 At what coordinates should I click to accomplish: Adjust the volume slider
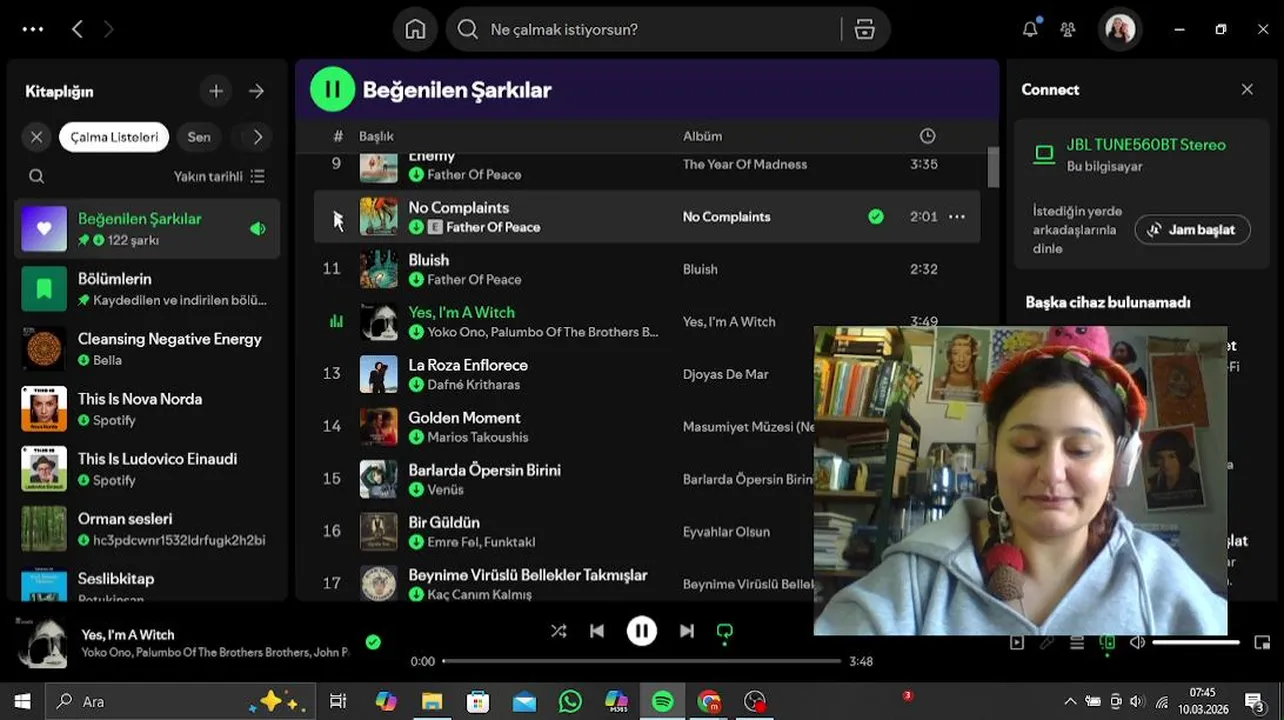coord(1196,643)
